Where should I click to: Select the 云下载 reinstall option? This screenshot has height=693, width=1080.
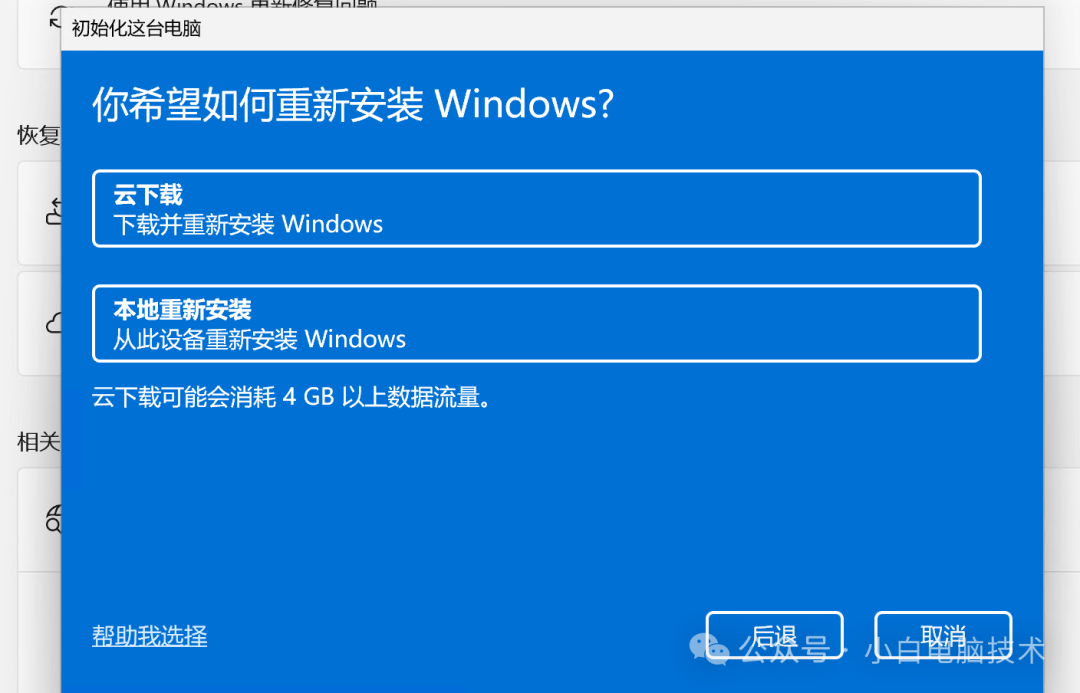[537, 208]
